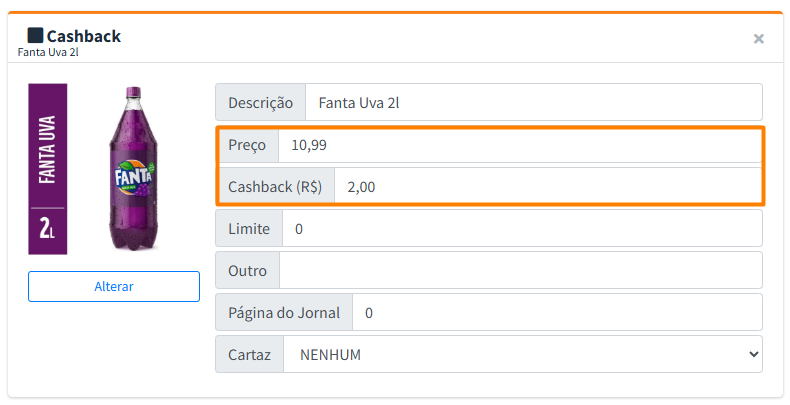Focus the Descrição text field

(533, 102)
